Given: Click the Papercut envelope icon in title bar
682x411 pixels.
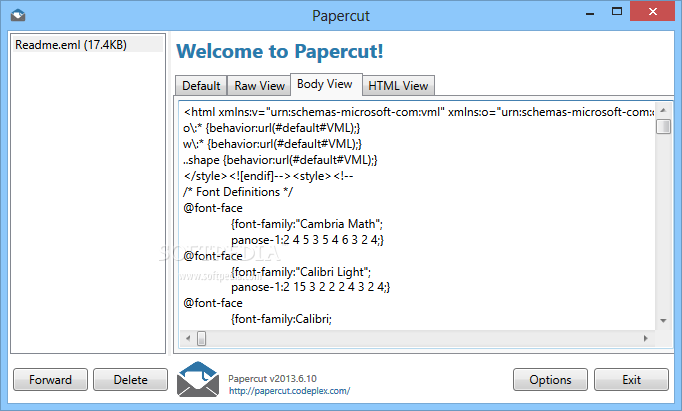Looking at the screenshot, I should pyautogui.click(x=18, y=16).
